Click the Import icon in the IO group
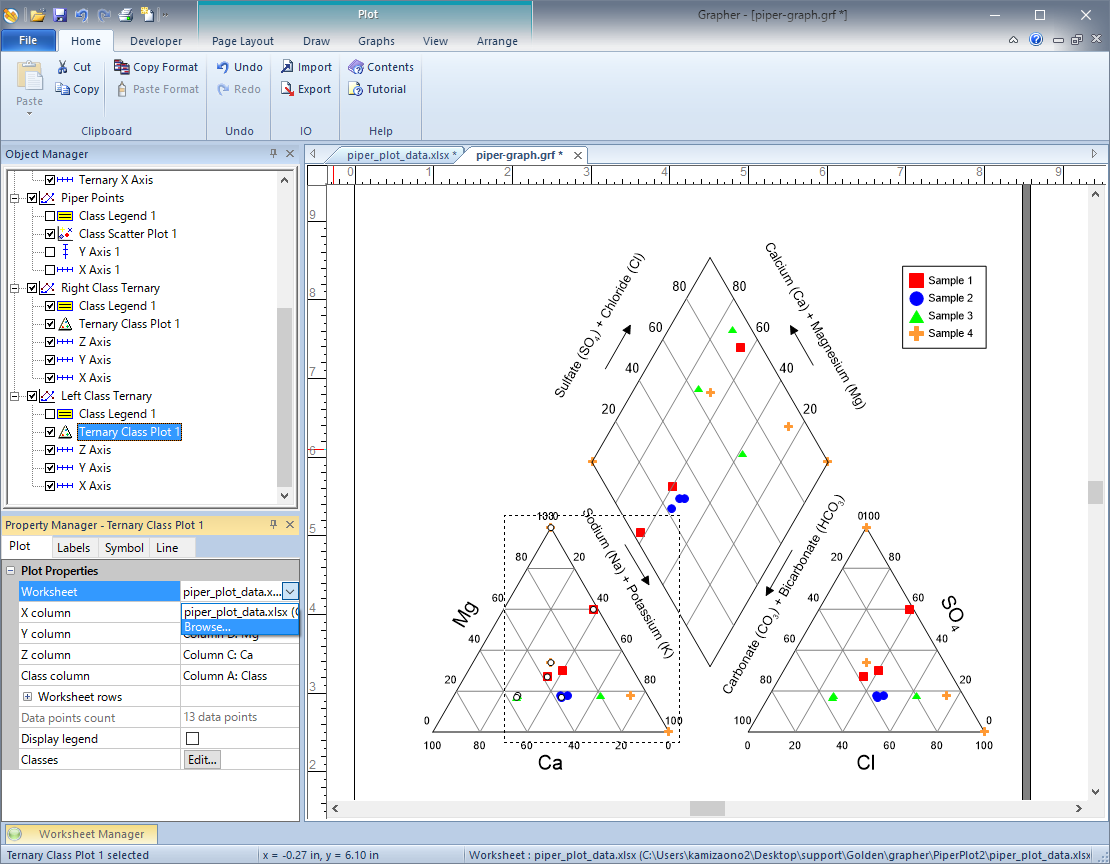 [x=287, y=67]
